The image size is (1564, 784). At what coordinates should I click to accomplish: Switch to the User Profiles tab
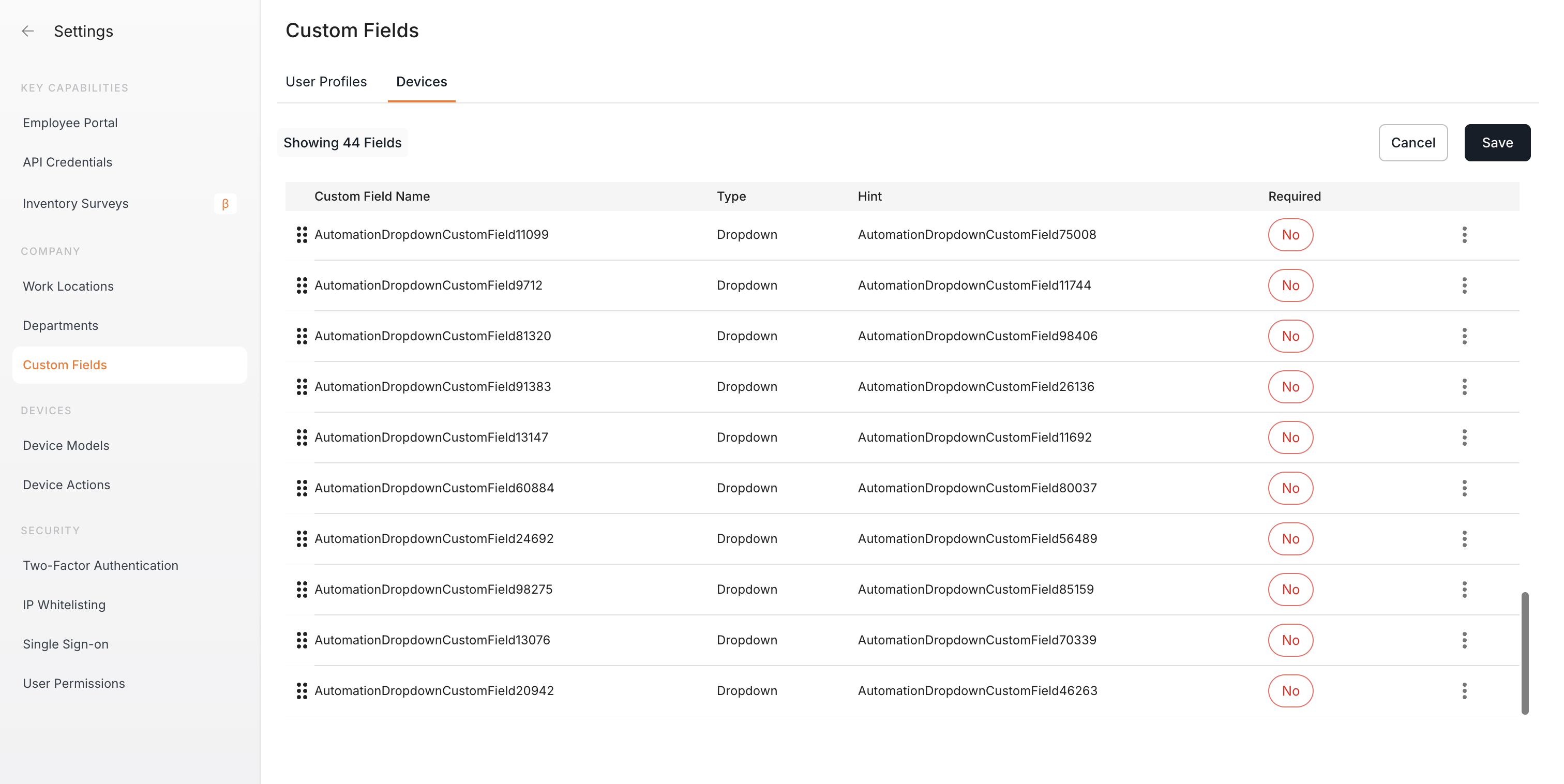click(326, 82)
